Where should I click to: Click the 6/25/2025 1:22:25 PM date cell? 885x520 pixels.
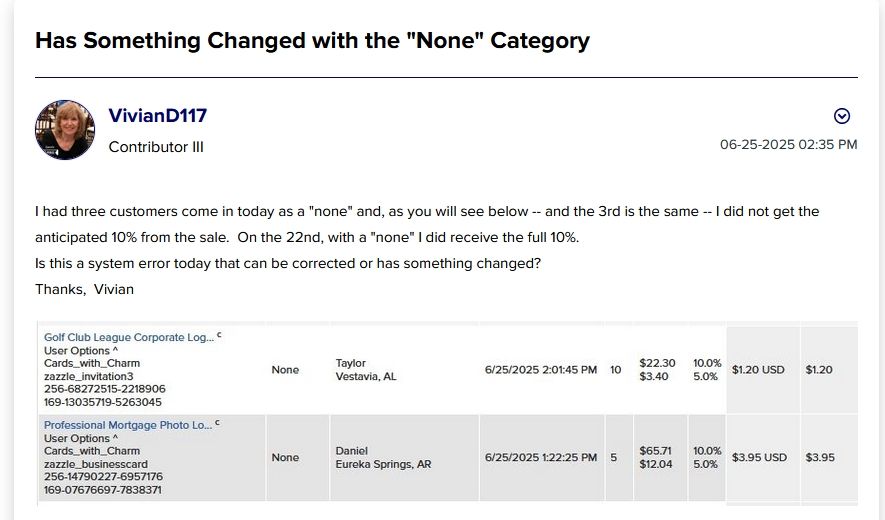pos(541,458)
